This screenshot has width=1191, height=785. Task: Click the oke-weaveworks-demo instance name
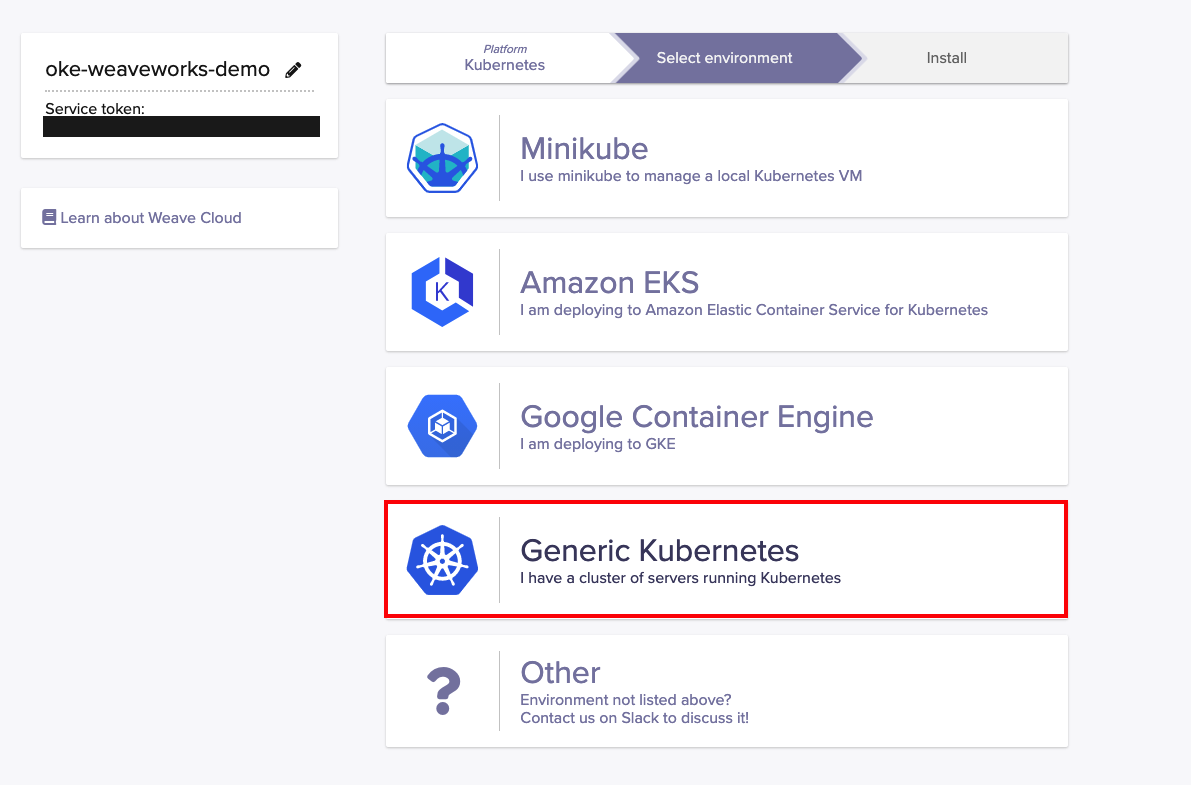tap(157, 68)
